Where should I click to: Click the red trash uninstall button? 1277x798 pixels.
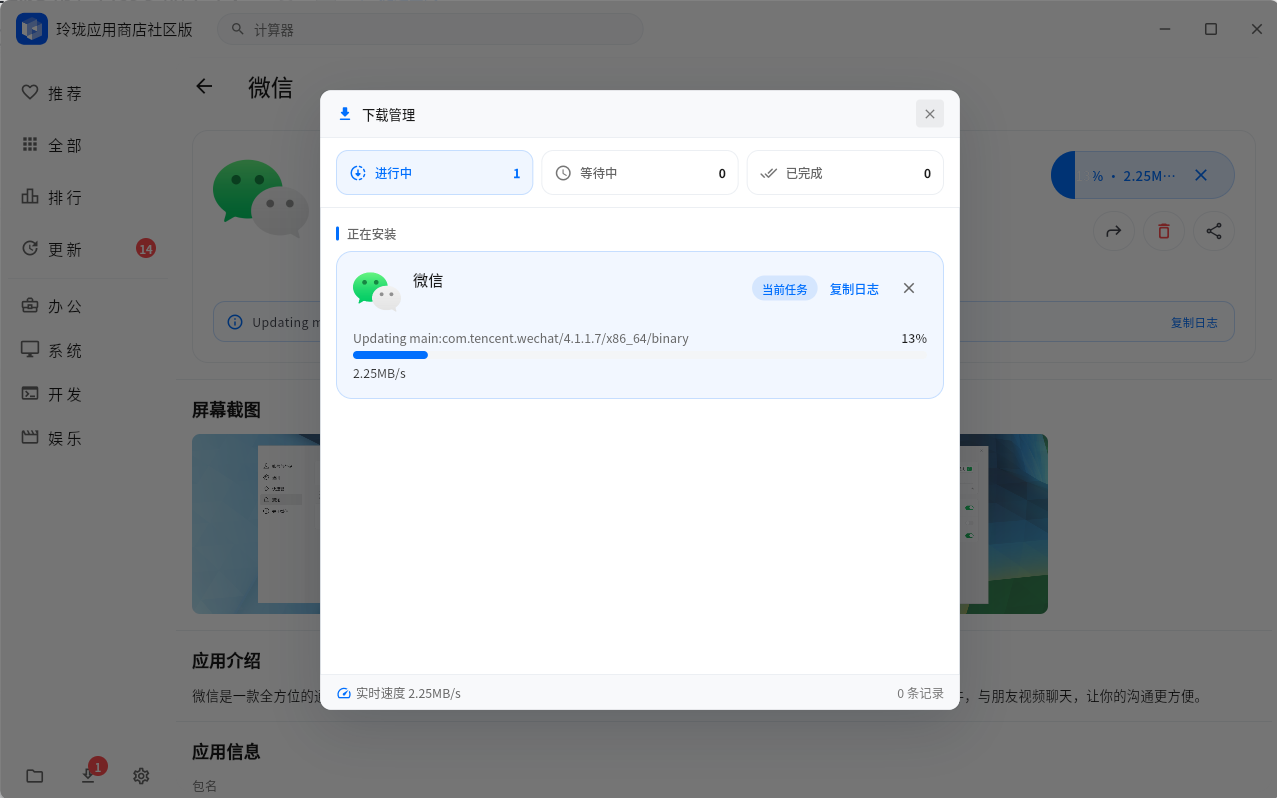tap(1163, 231)
